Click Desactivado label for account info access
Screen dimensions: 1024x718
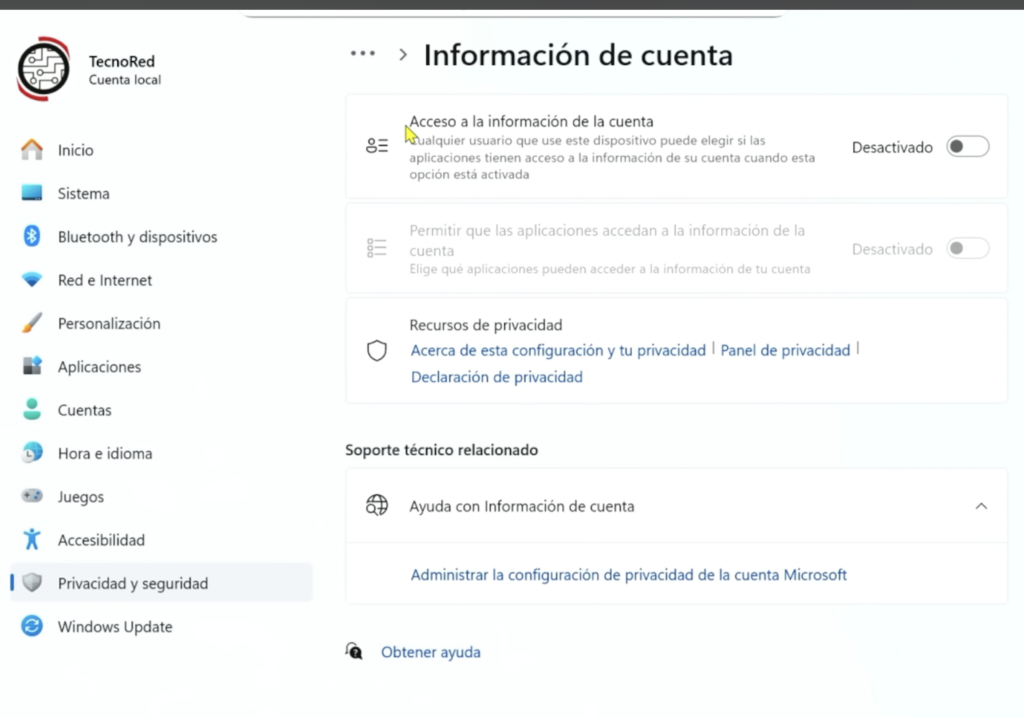point(892,148)
